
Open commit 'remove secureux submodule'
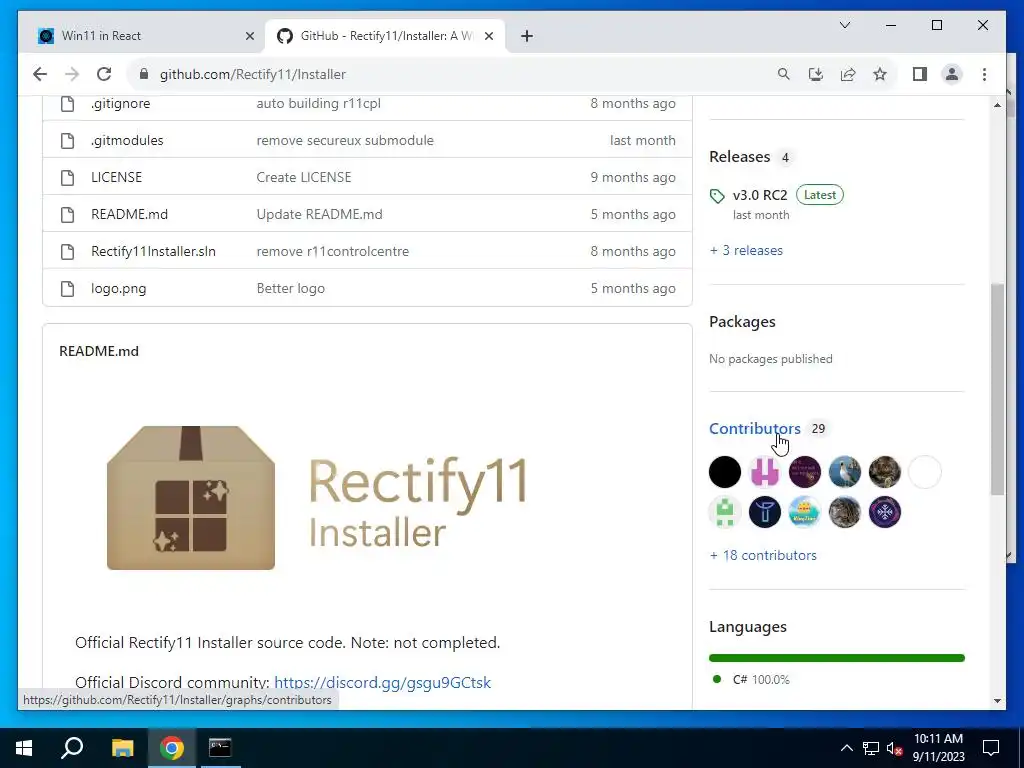(x=345, y=140)
